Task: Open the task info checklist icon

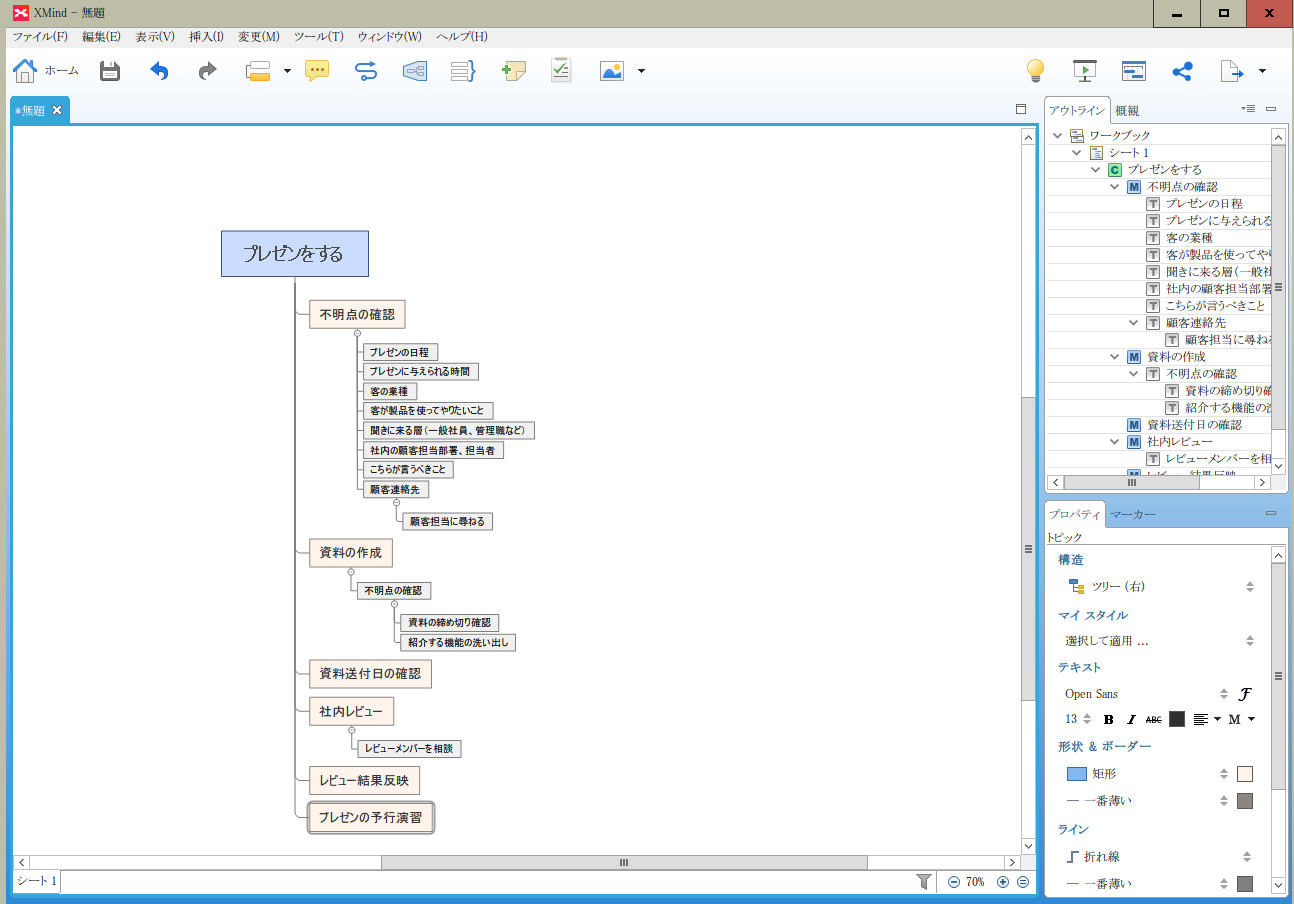Action: coord(561,70)
